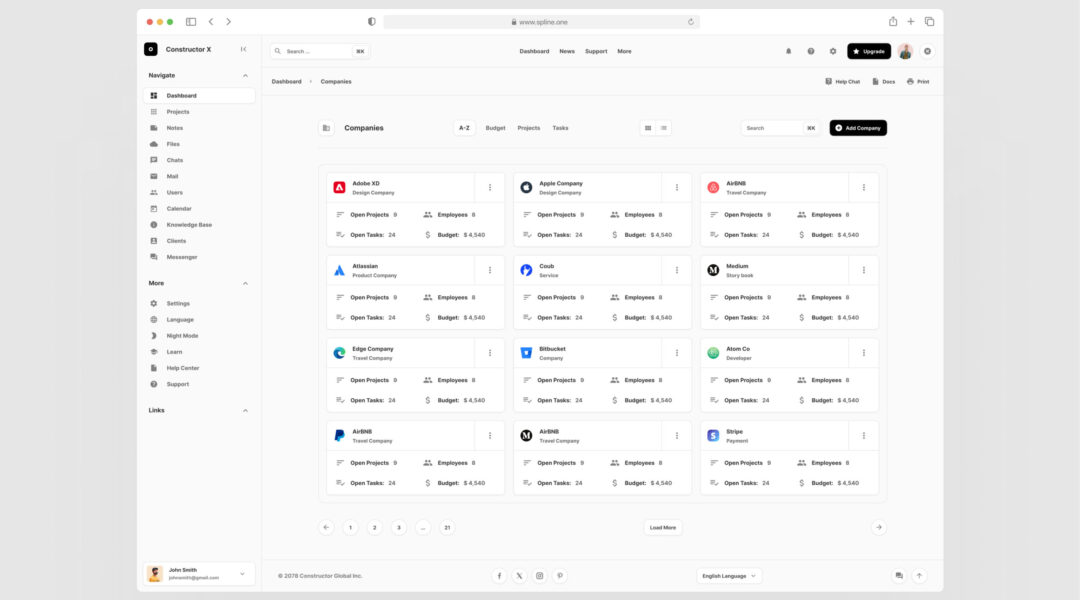1080x600 pixels.
Task: Open options menu for Medium card
Action: point(864,270)
